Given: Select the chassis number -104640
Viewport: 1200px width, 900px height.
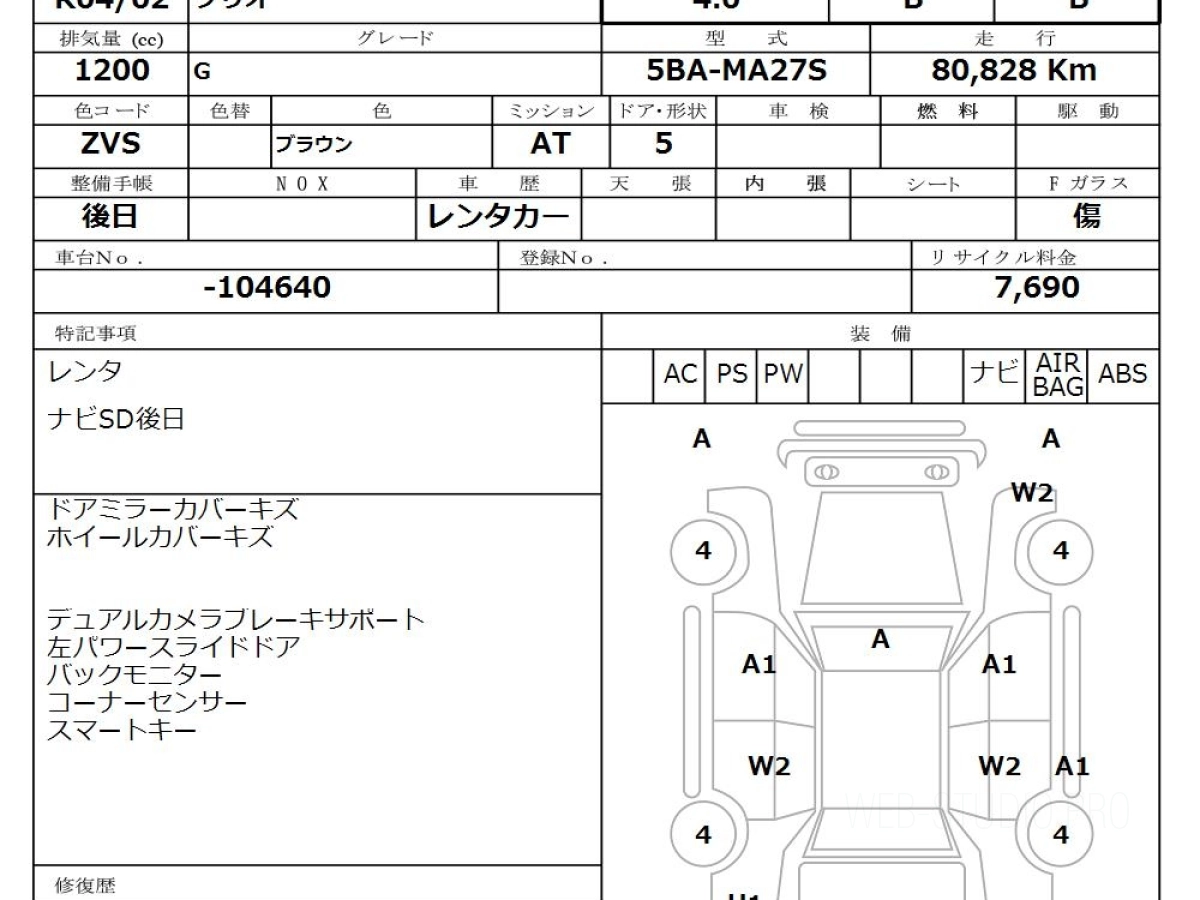Looking at the screenshot, I should point(266,289).
